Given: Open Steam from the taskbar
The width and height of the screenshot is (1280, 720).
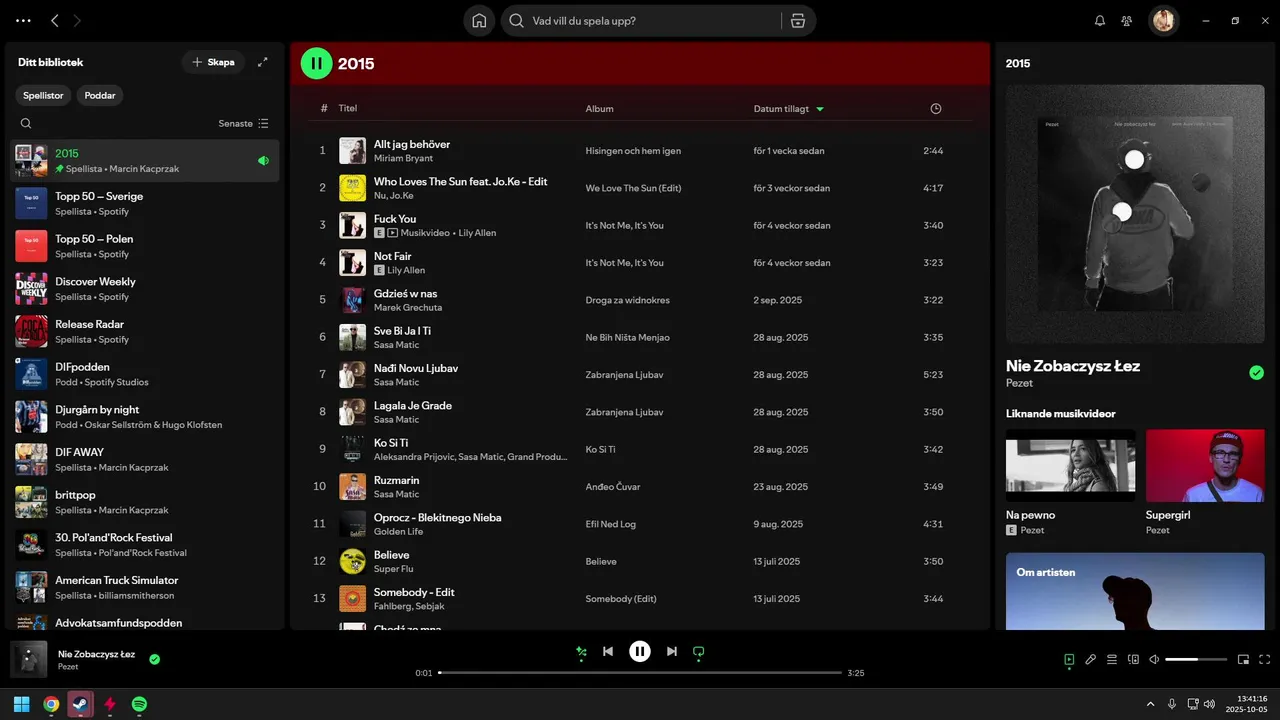Looking at the screenshot, I should point(81,704).
